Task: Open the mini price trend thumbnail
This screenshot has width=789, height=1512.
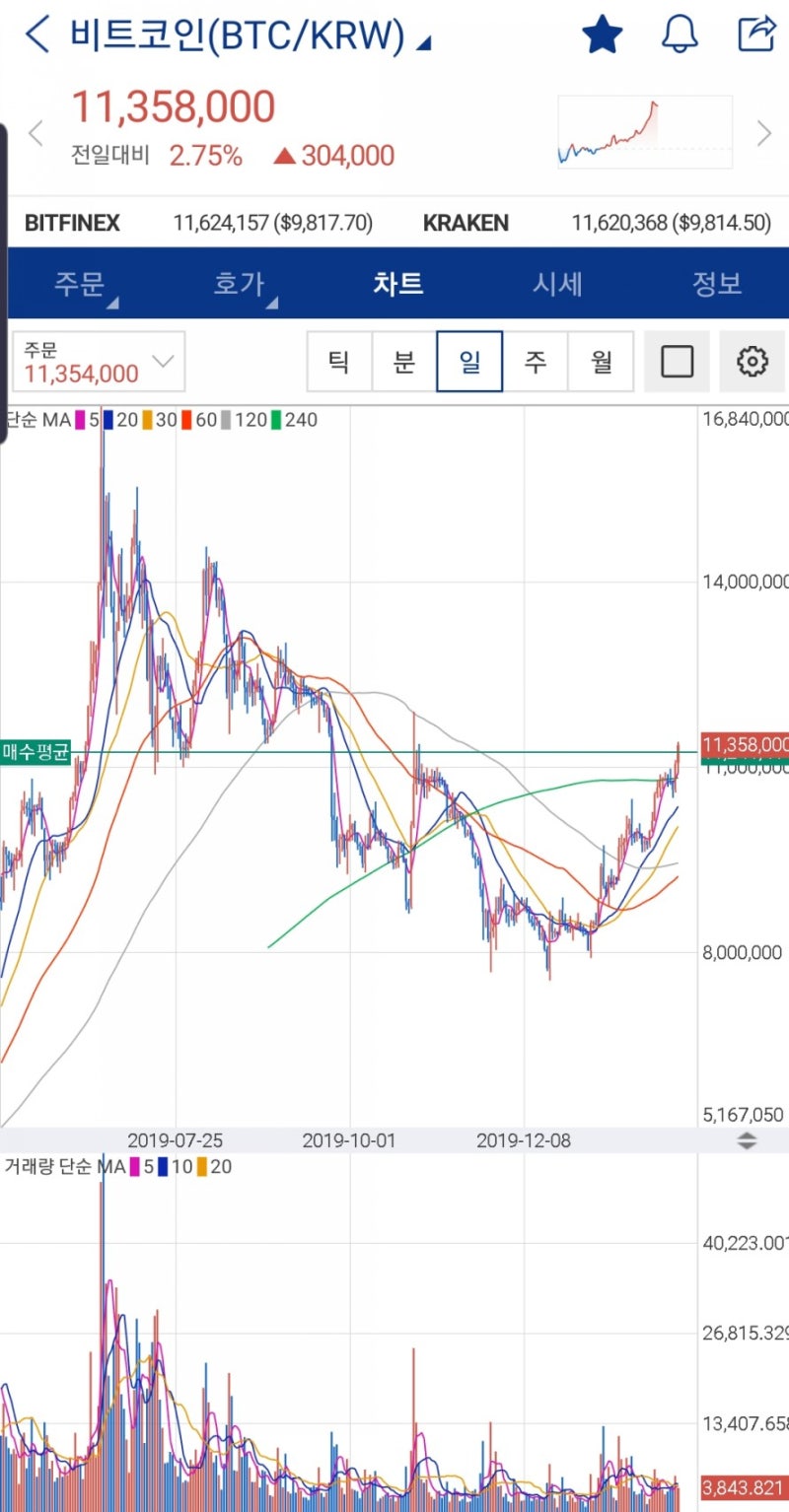Action: 645,131
